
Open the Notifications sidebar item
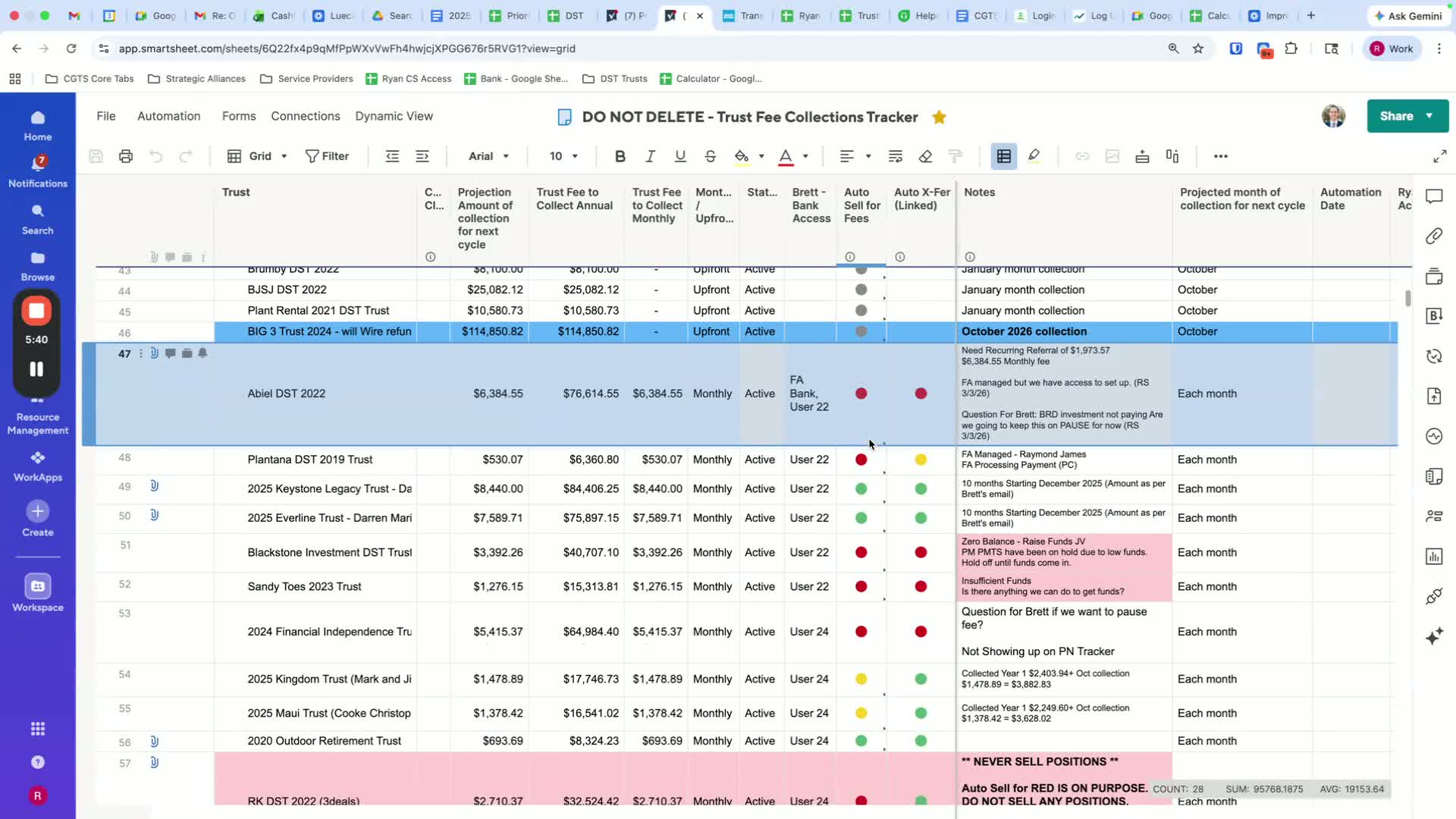click(38, 171)
